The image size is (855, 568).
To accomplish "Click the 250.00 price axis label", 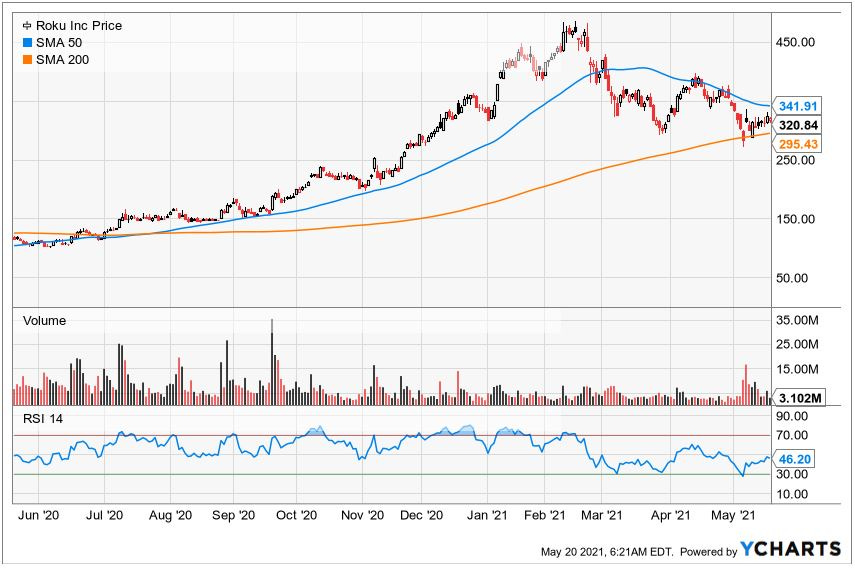I will coord(796,160).
